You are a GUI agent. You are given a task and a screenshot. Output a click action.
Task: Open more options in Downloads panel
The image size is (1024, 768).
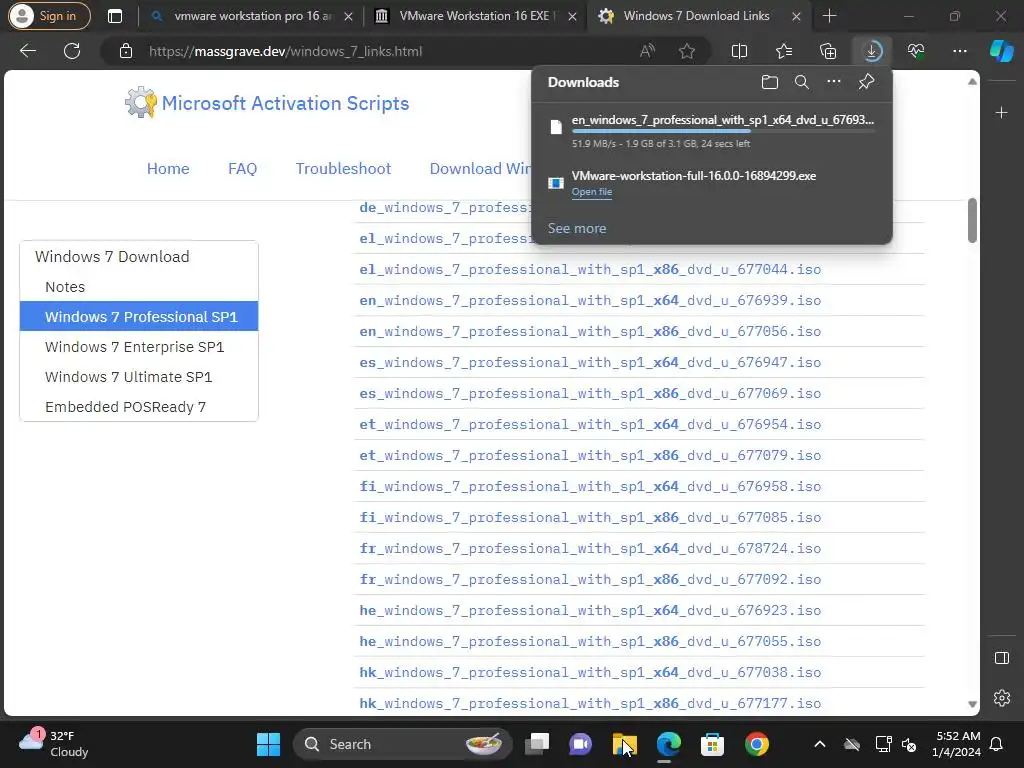pyautogui.click(x=834, y=82)
